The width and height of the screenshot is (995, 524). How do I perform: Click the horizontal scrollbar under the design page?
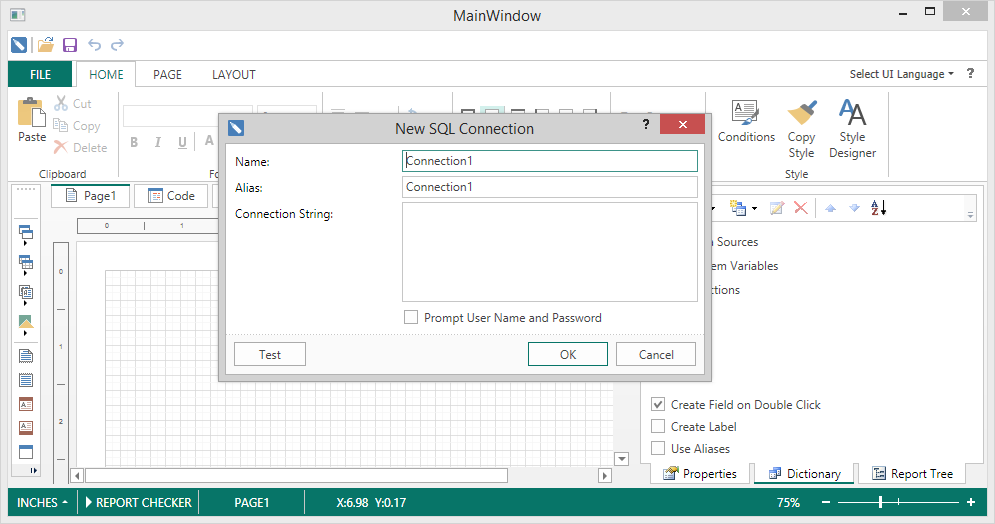296,475
